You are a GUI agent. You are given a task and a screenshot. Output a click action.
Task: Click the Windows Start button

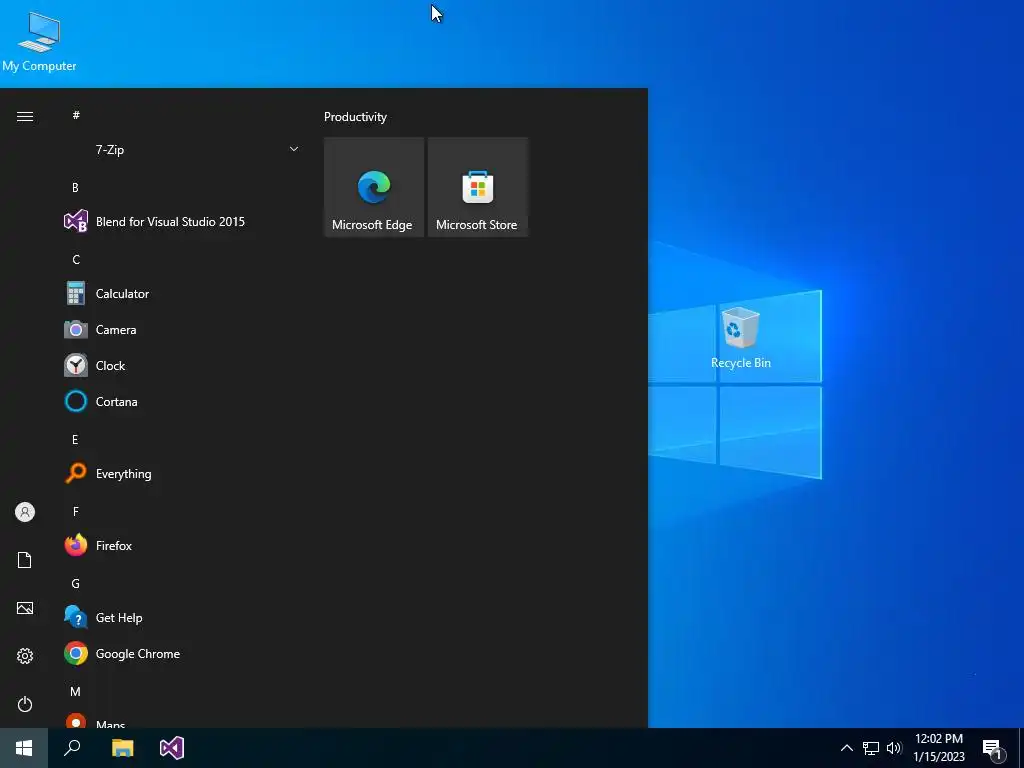(x=24, y=748)
